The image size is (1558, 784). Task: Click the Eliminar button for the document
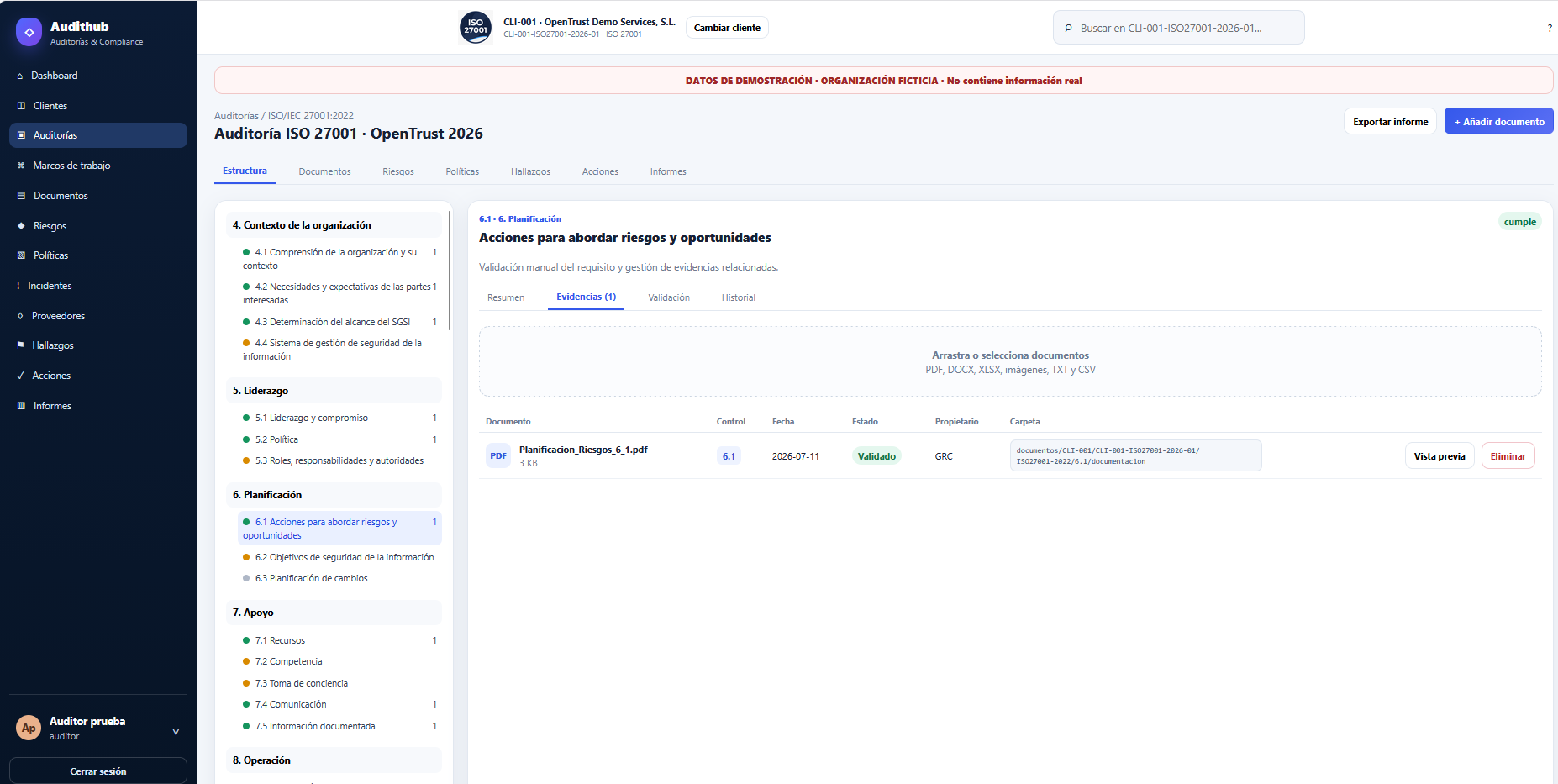[x=1508, y=456]
